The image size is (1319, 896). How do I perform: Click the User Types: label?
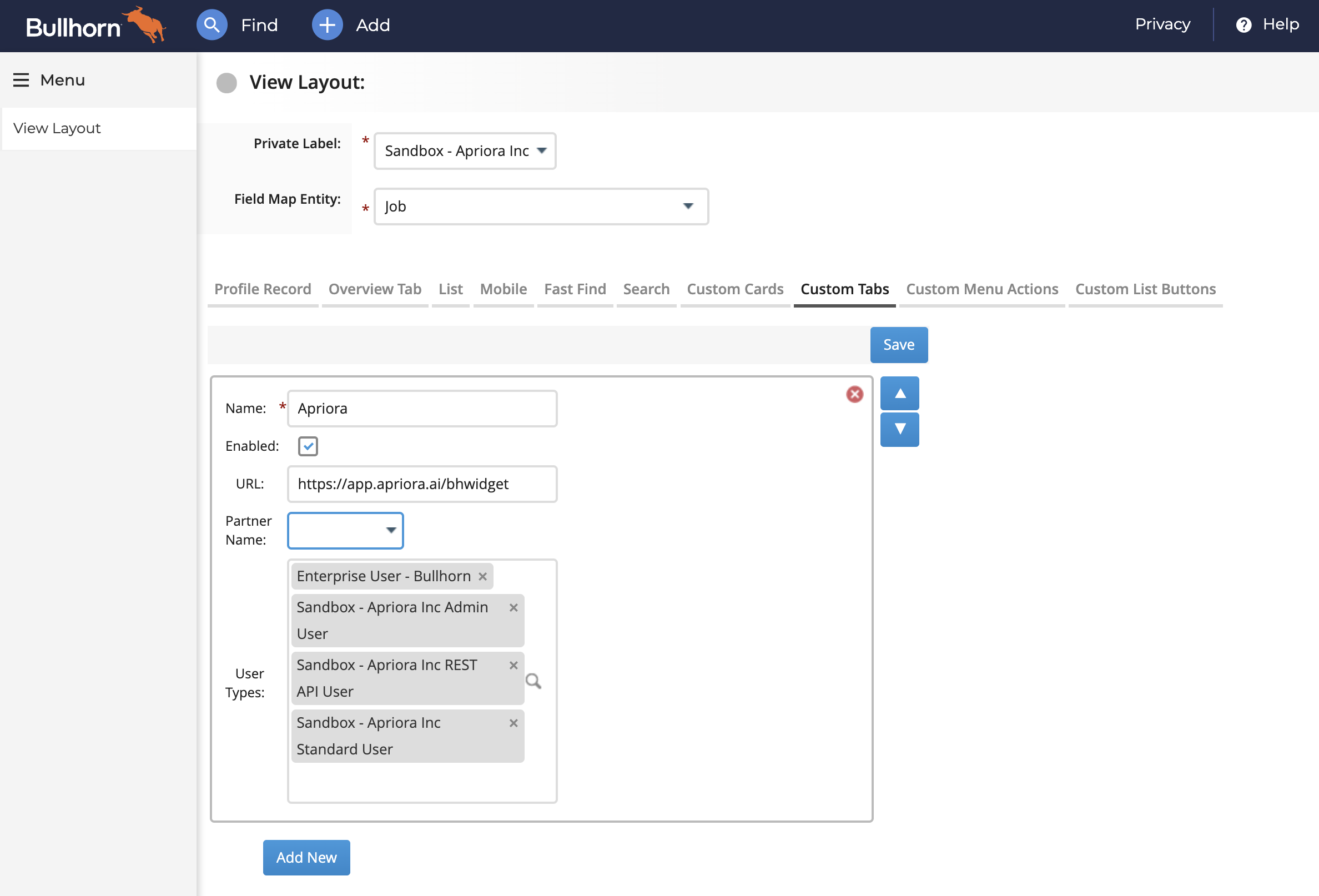point(245,683)
